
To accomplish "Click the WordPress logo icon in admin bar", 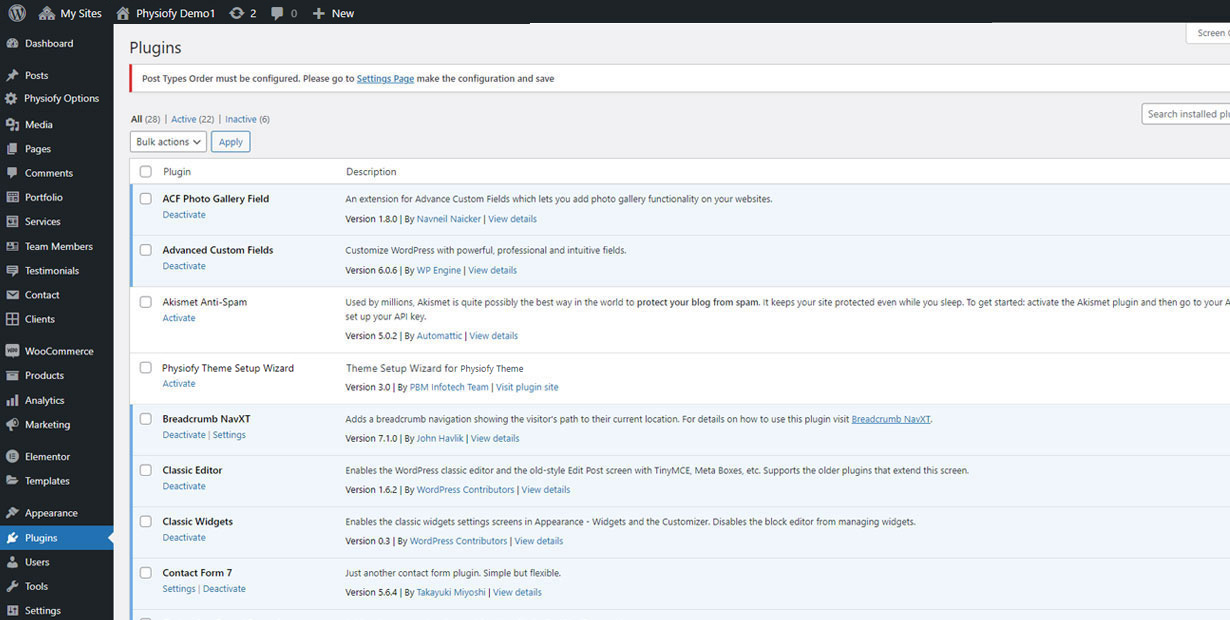I will point(17,13).
